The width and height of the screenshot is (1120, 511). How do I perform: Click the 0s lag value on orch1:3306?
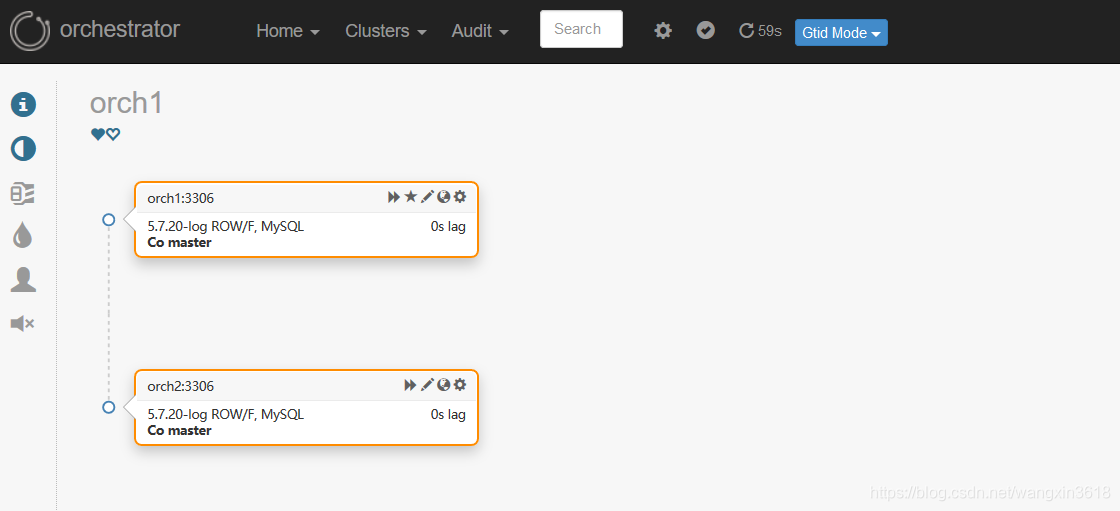(x=448, y=227)
